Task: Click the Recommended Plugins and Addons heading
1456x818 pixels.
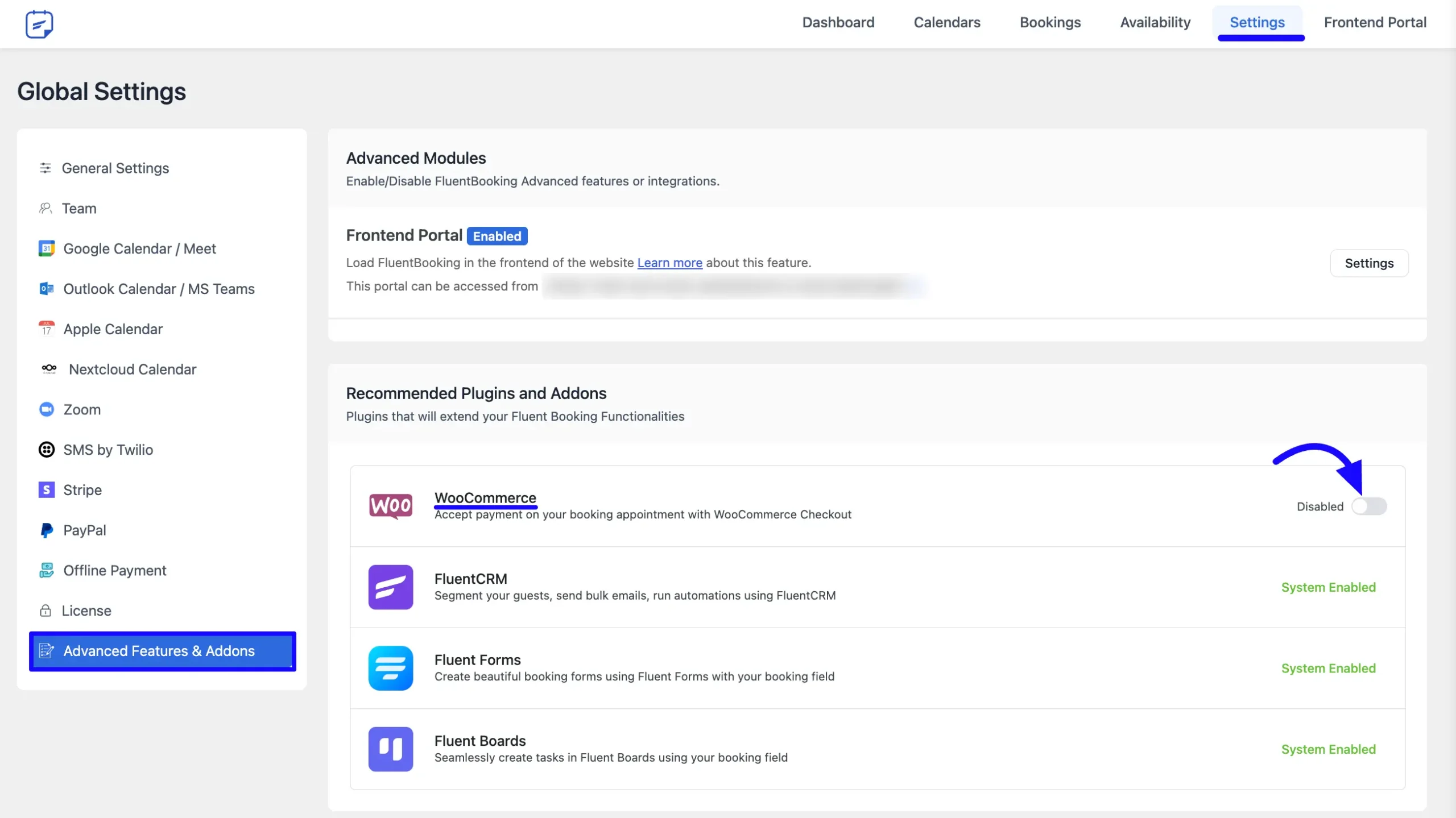Action: tap(476, 393)
